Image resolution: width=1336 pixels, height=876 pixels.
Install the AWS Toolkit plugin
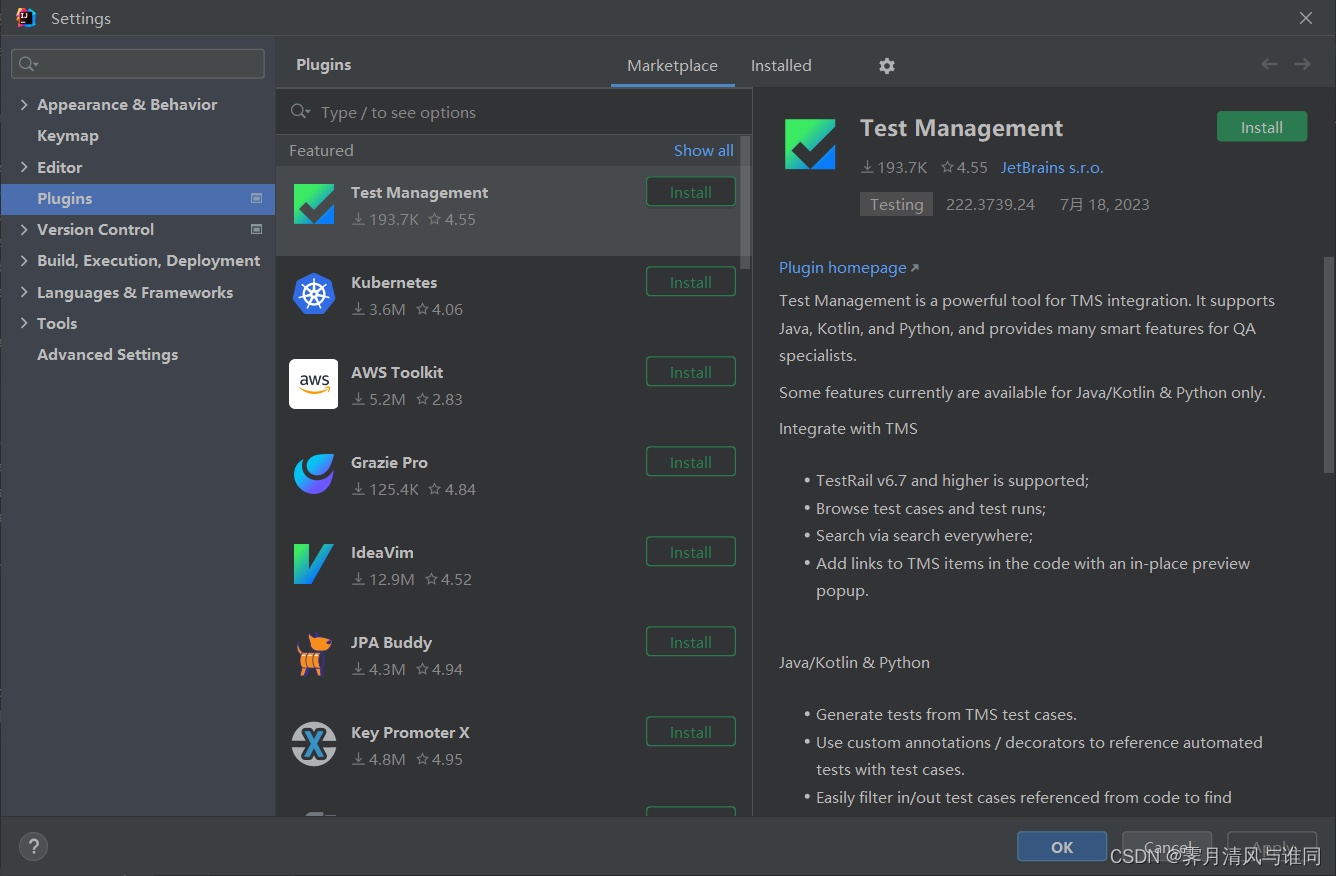tap(691, 372)
